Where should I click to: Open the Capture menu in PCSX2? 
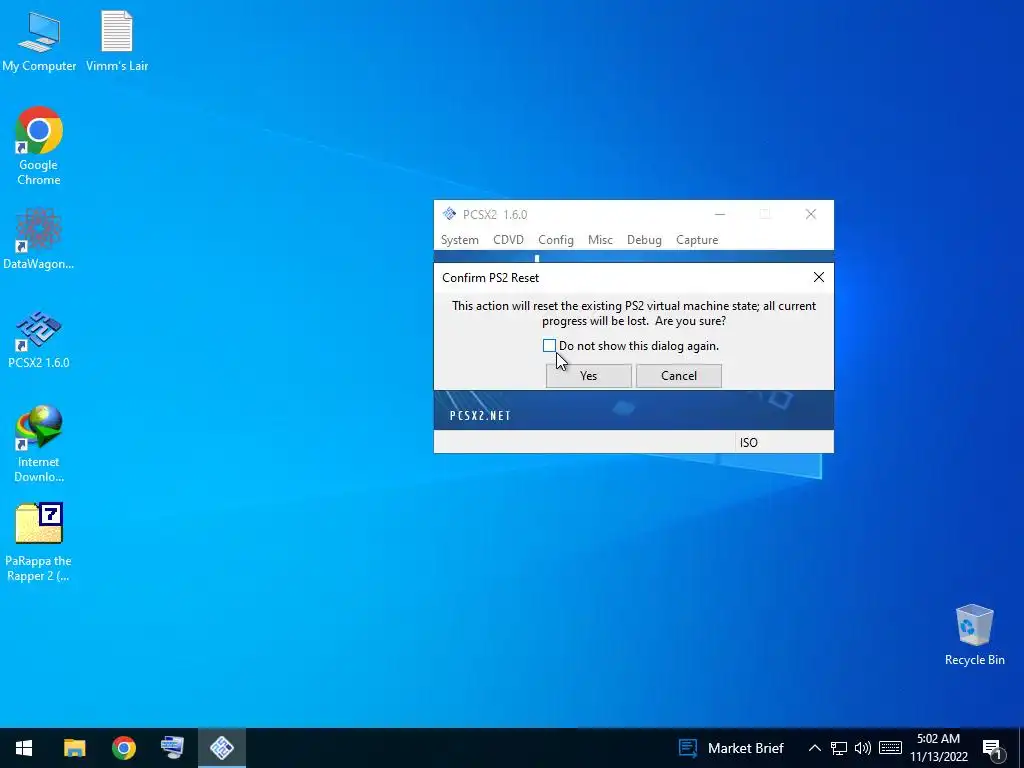(x=697, y=240)
